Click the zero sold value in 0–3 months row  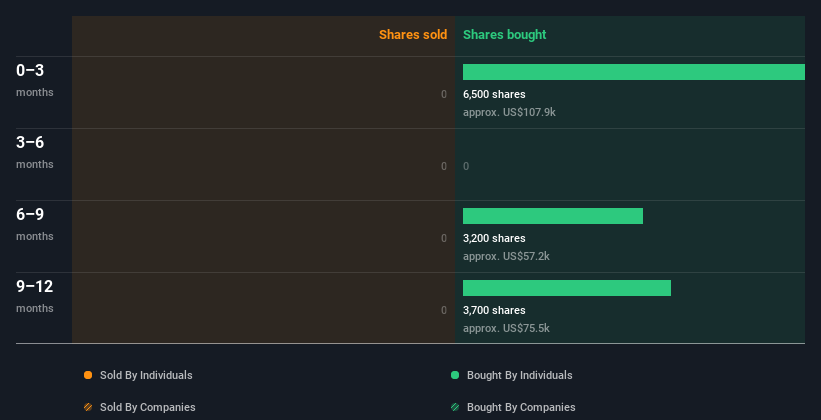tap(444, 94)
